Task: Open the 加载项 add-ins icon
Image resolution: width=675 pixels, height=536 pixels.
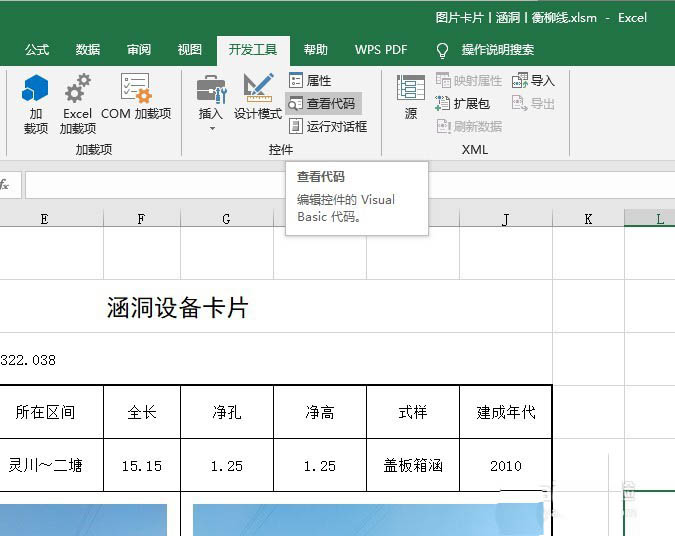Action: click(x=35, y=103)
